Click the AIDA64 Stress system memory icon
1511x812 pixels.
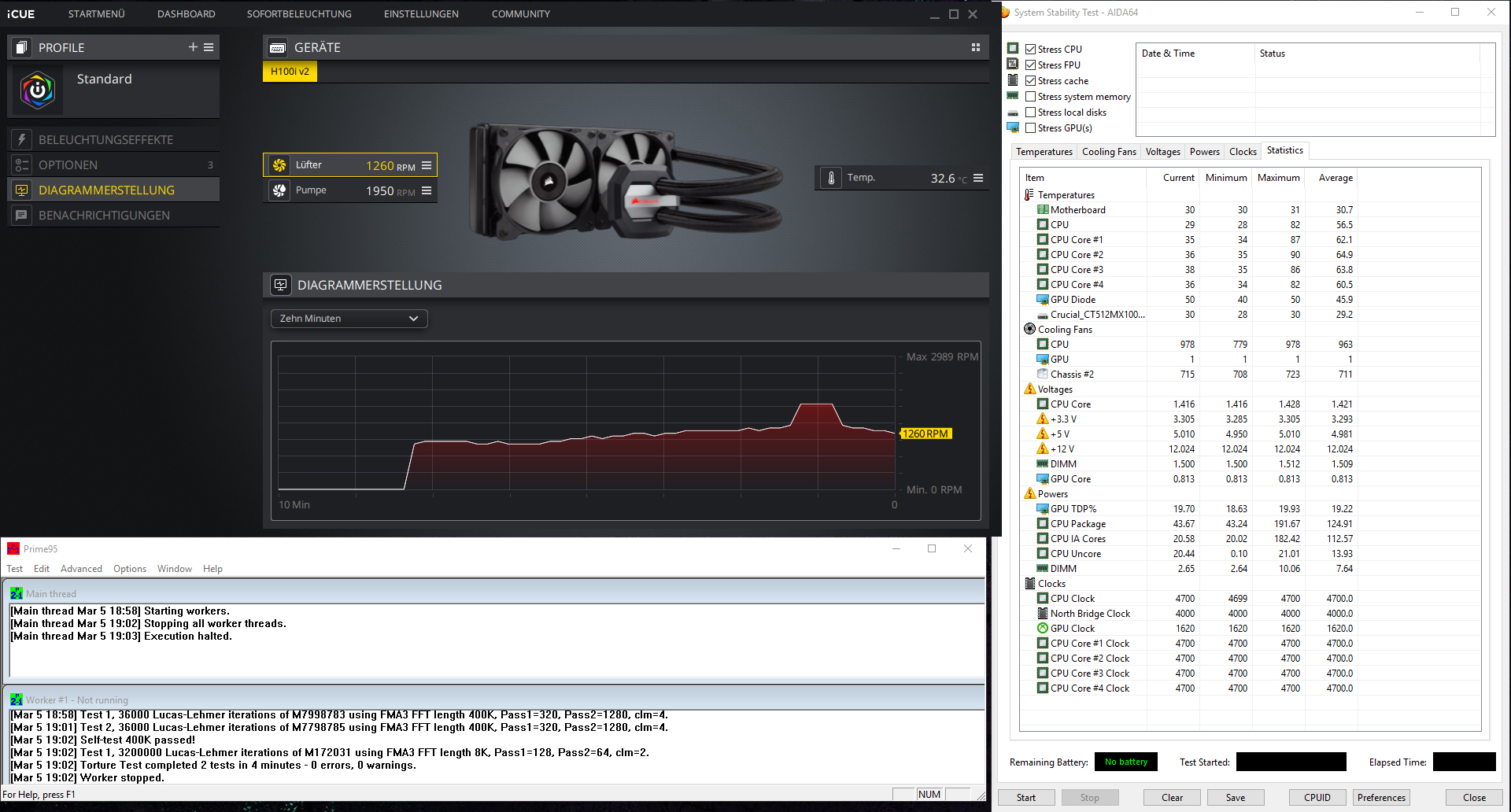1013,95
